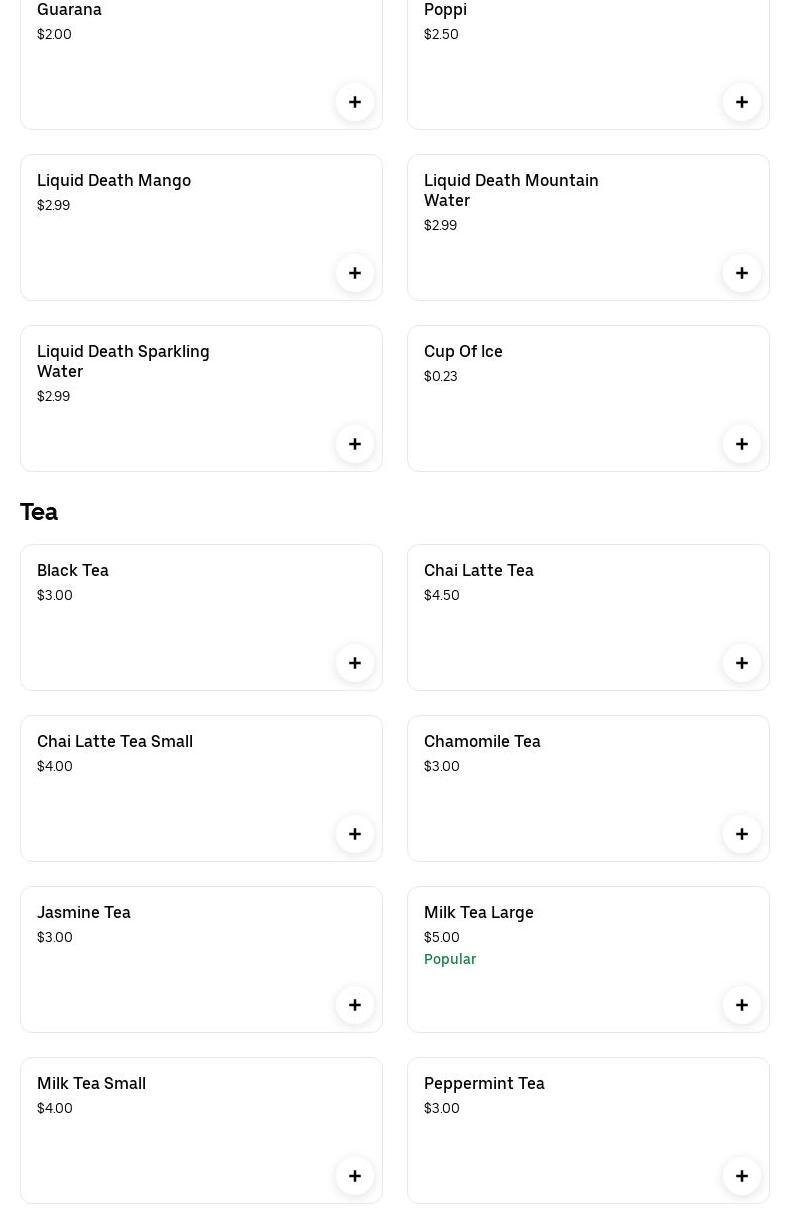Add Cup Of Ice to order
Viewport: 804px width, 1213px height.
742,444
